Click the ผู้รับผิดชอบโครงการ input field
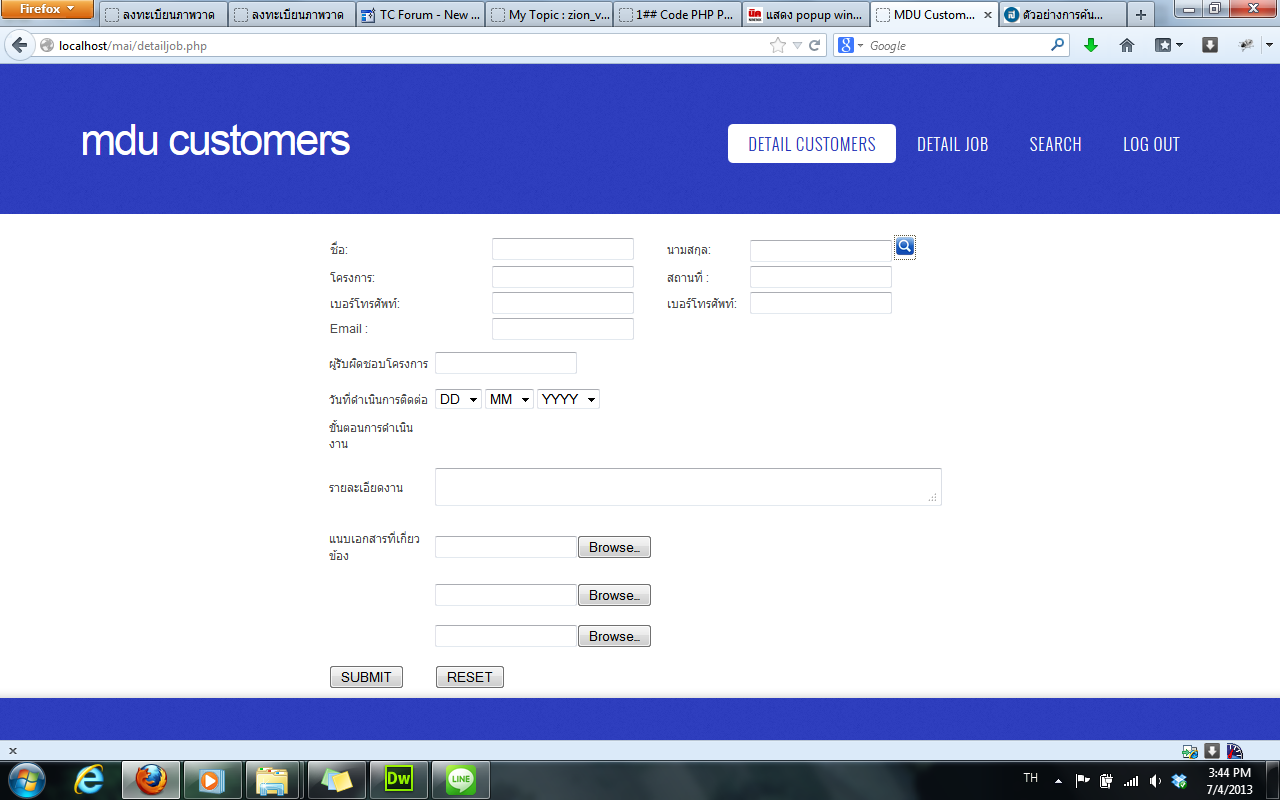Viewport: 1280px width, 800px height. (506, 363)
